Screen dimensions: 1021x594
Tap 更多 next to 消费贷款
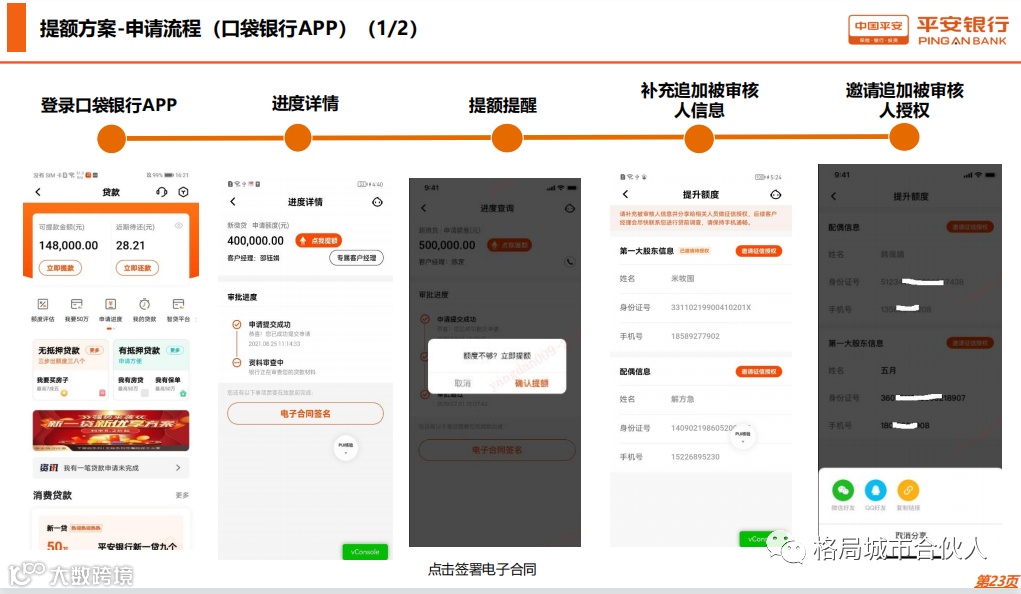click(182, 495)
